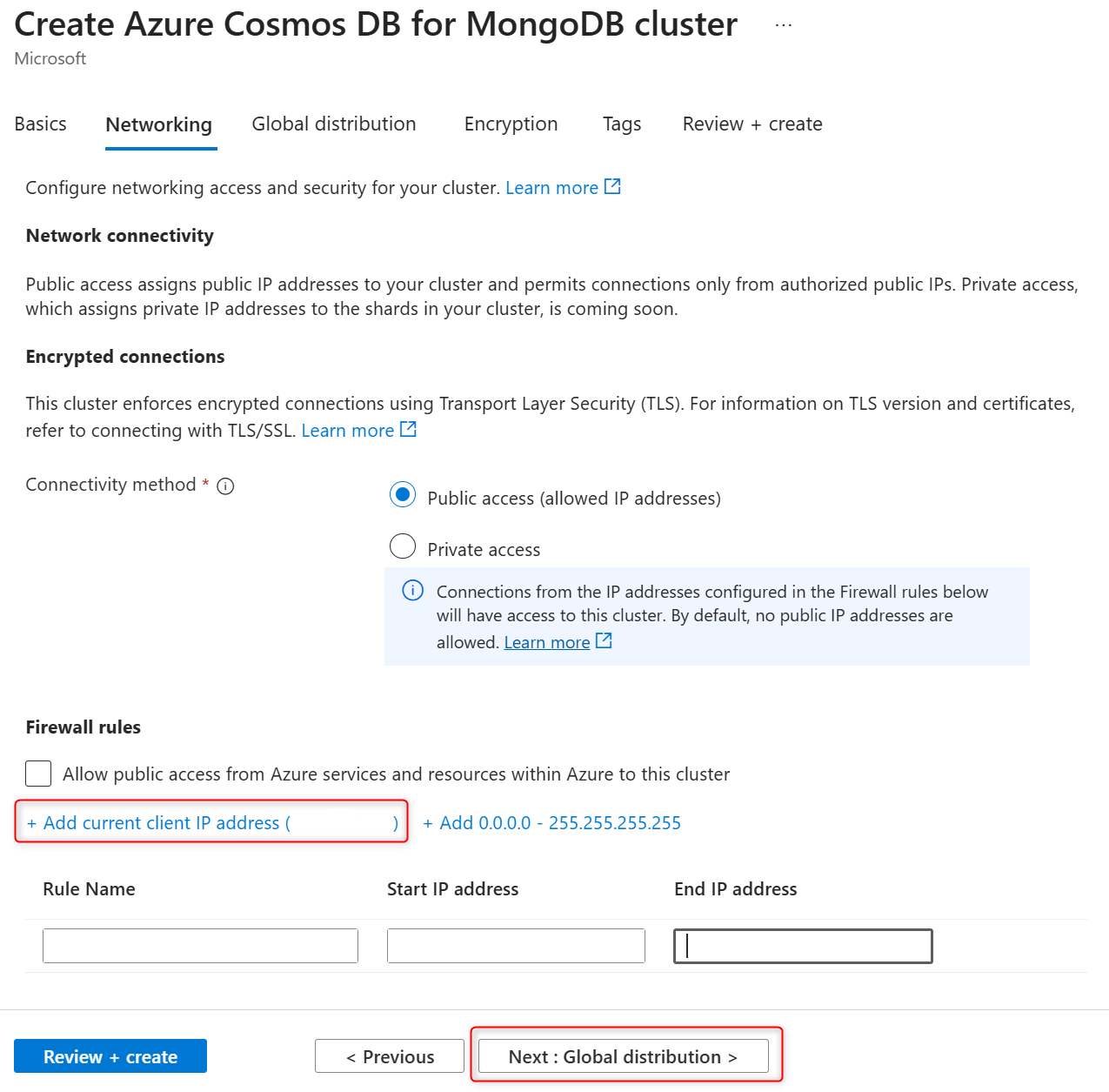Click Add 0.0.0.0 - 255.255.255.255 link
The height and width of the screenshot is (1092, 1109).
click(552, 823)
